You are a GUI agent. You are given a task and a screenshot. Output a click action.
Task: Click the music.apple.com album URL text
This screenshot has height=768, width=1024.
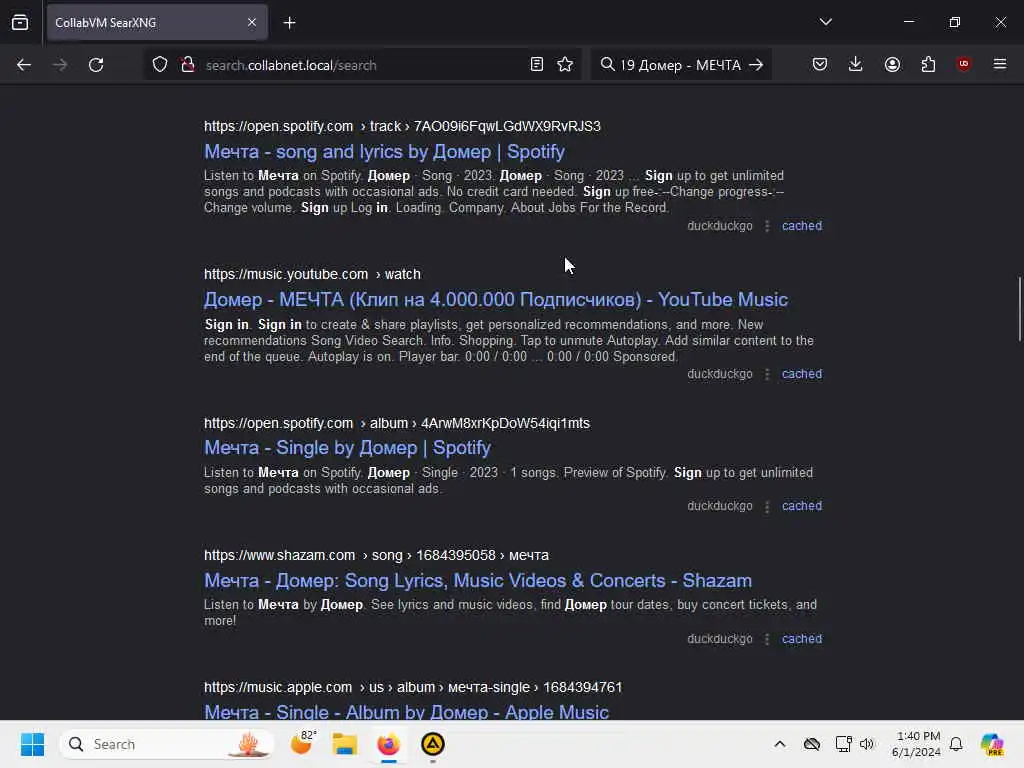(413, 687)
